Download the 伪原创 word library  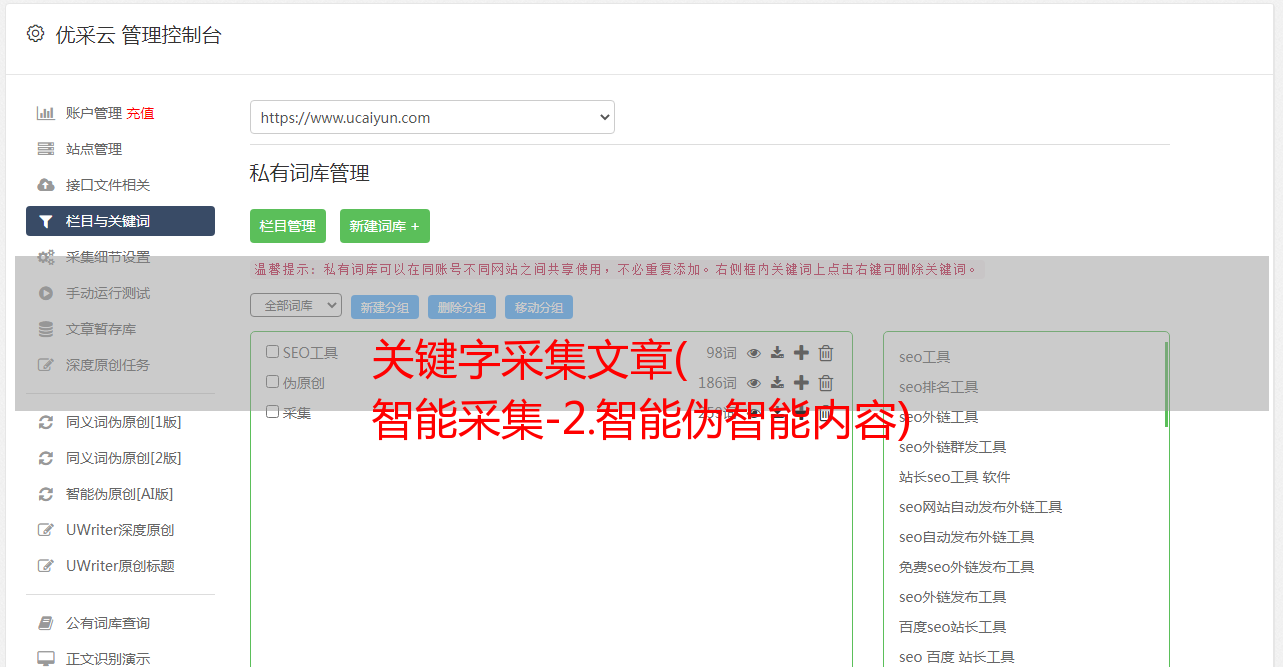(777, 382)
